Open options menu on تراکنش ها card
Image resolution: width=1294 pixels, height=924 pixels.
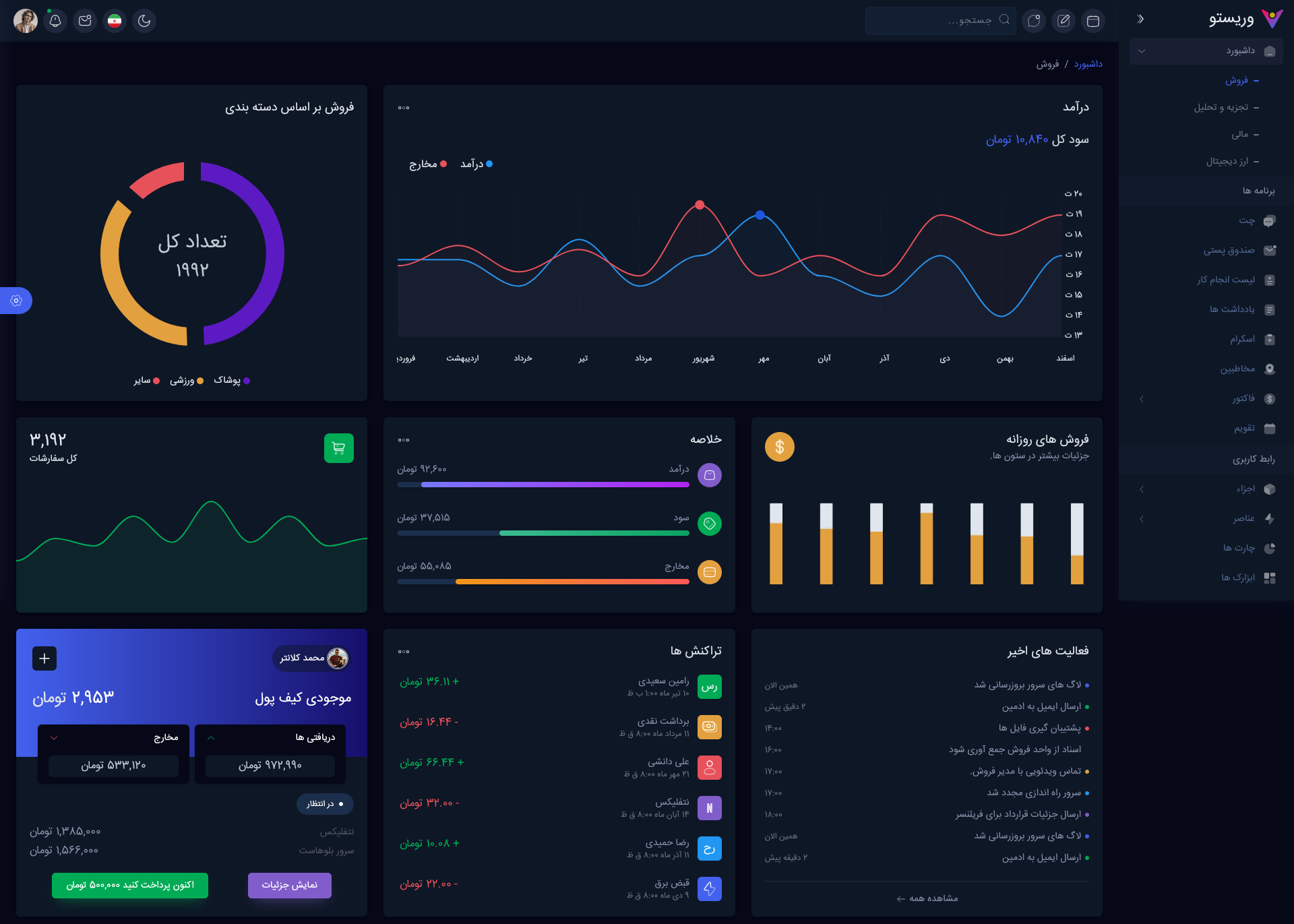coord(404,652)
